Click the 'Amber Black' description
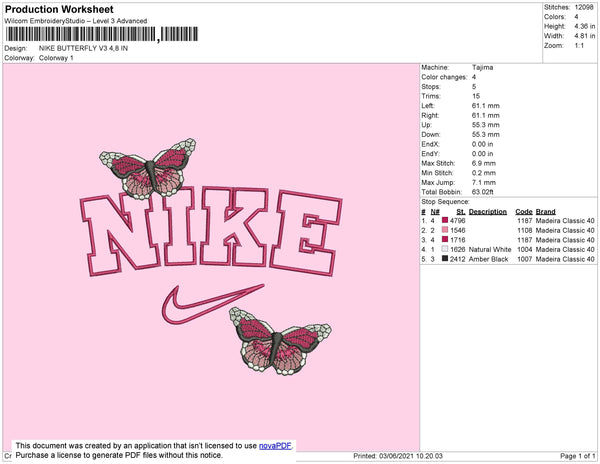The height and width of the screenshot is (464, 600). (488, 259)
